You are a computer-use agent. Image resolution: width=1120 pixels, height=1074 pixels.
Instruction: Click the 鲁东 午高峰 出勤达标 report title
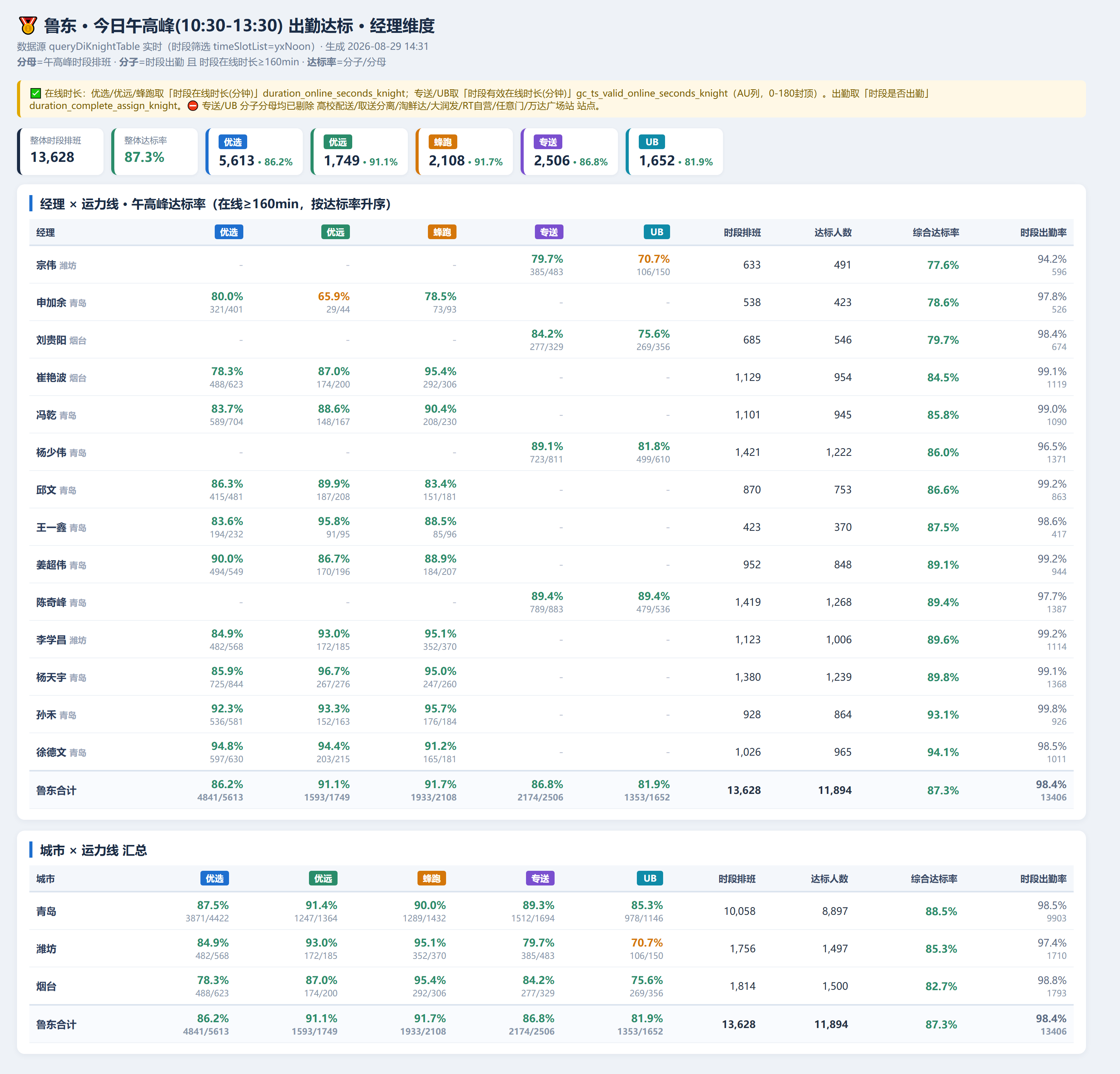[x=239, y=26]
